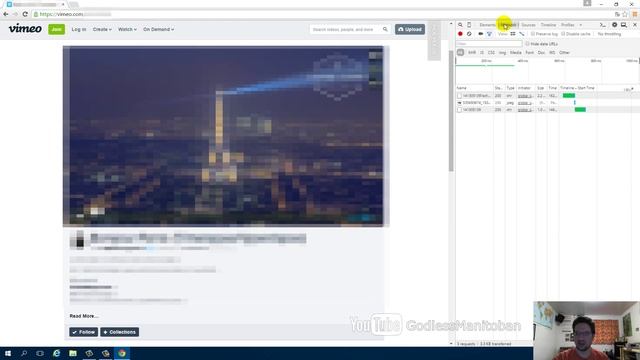640x360 pixels.
Task: Click the browser back arrow
Action: [x=6, y=14]
